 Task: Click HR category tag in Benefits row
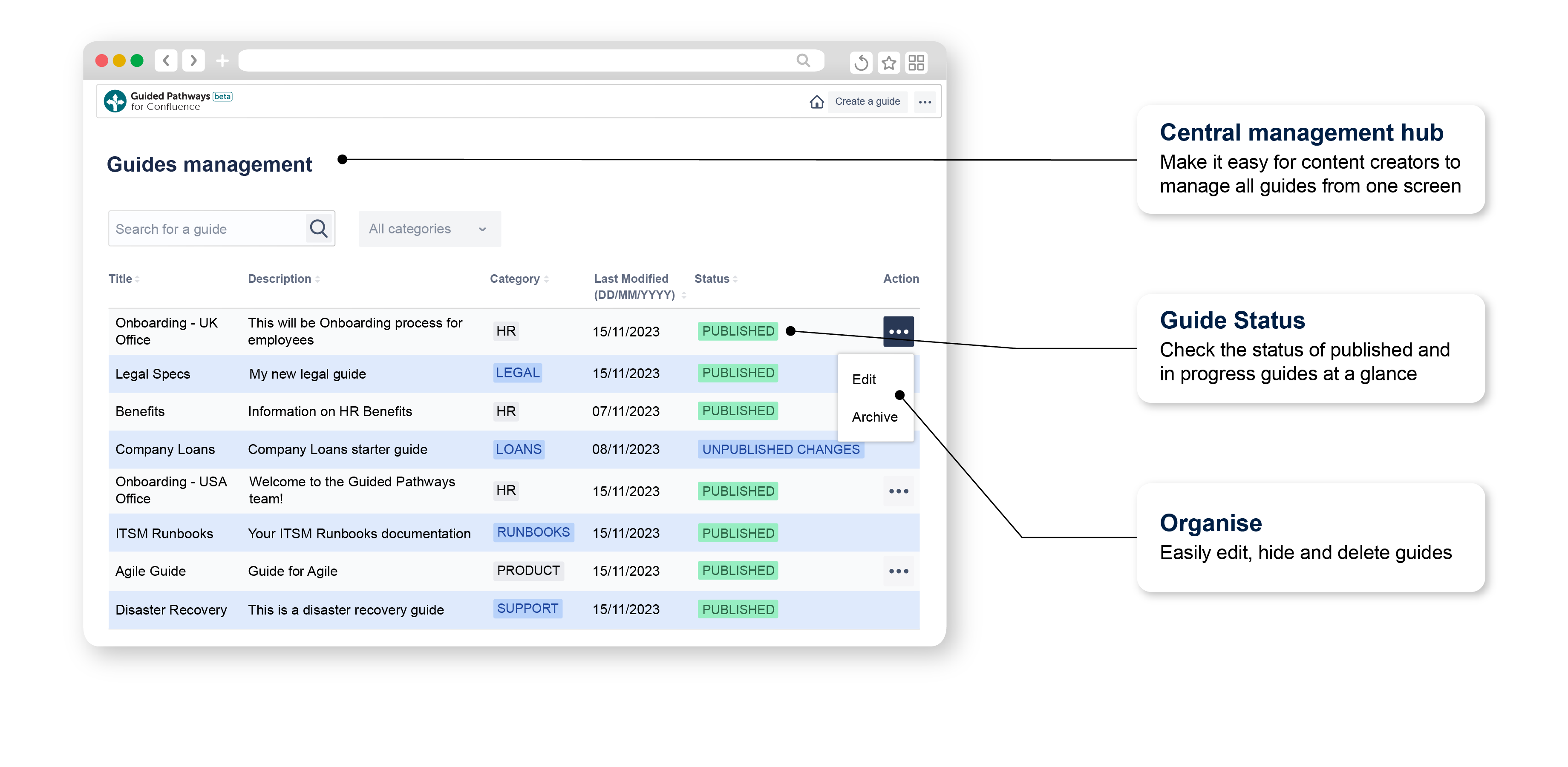[x=506, y=411]
